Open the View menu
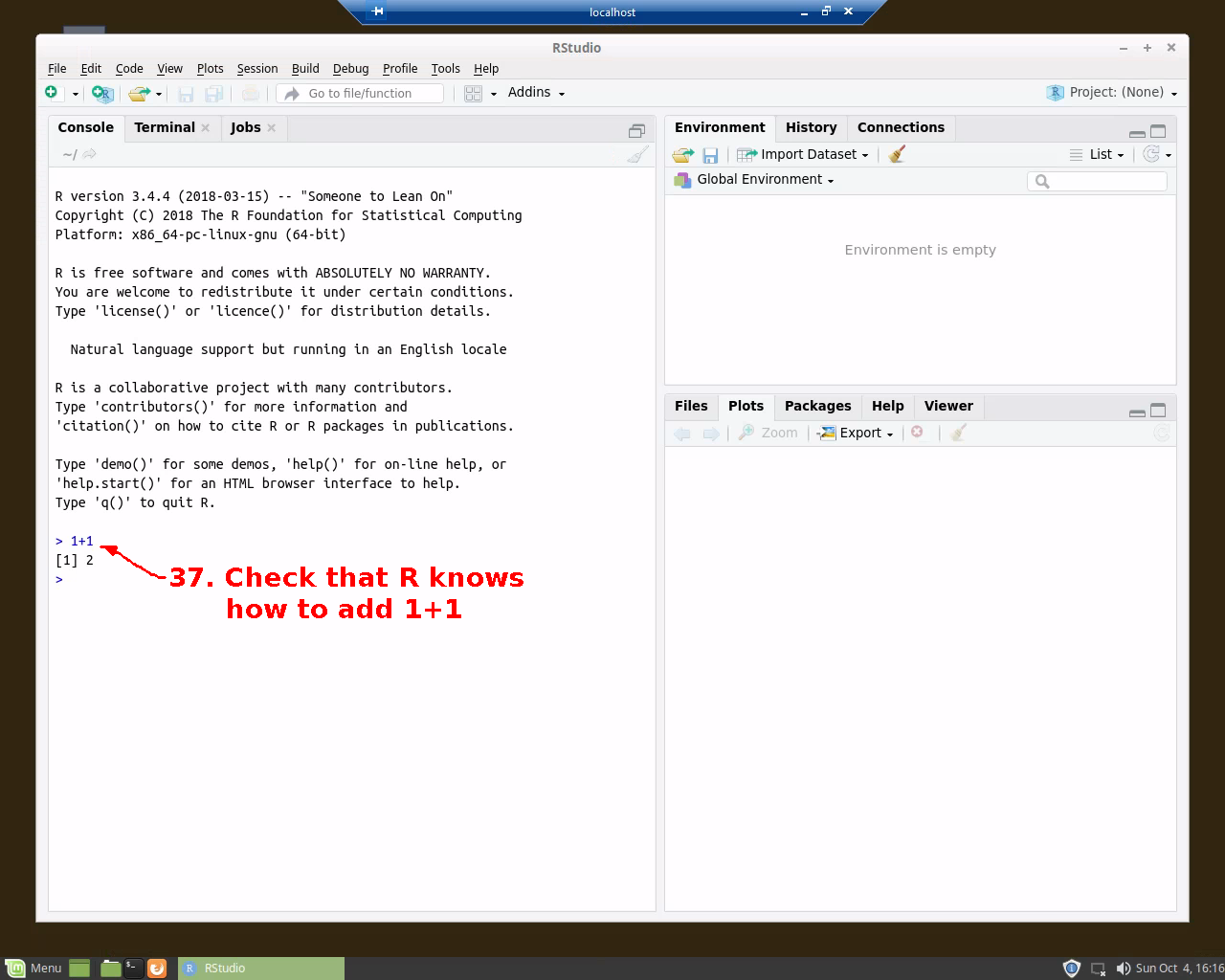The height and width of the screenshot is (980, 1225). pos(169,69)
